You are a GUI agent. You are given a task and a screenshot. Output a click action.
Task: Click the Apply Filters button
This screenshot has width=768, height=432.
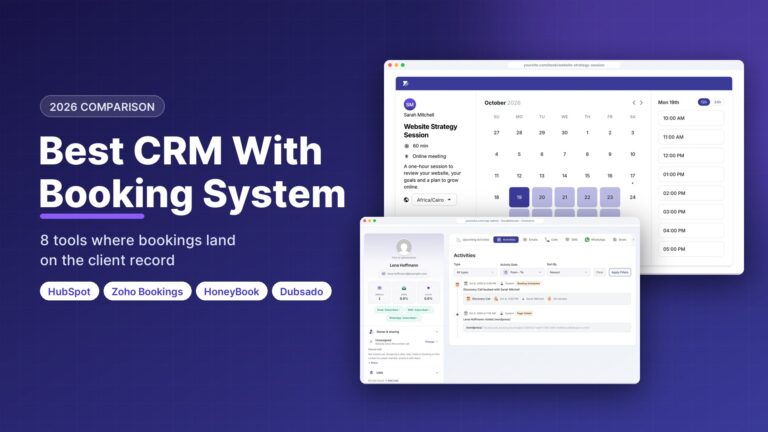[x=620, y=272]
